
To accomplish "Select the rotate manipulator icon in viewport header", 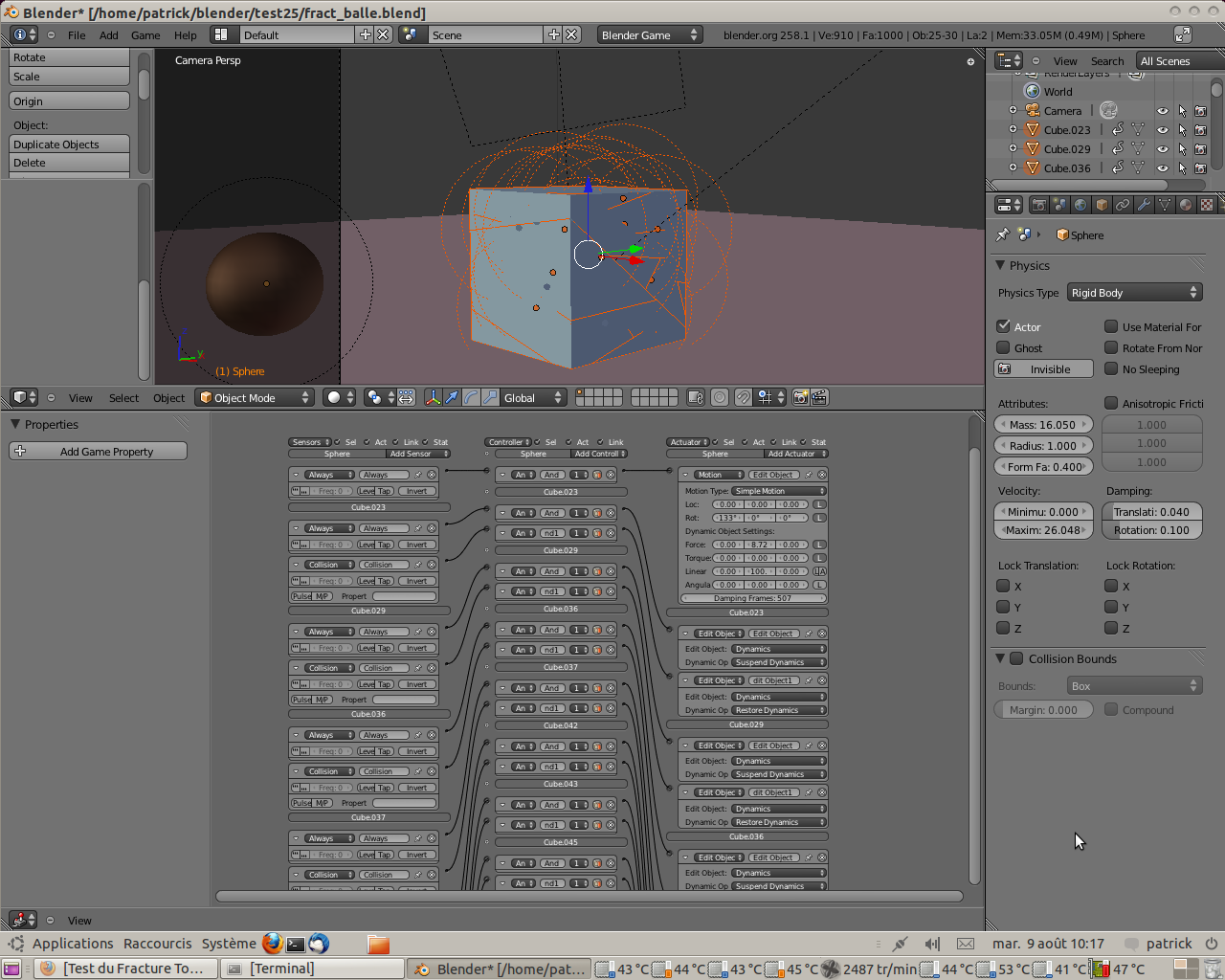I will [468, 397].
